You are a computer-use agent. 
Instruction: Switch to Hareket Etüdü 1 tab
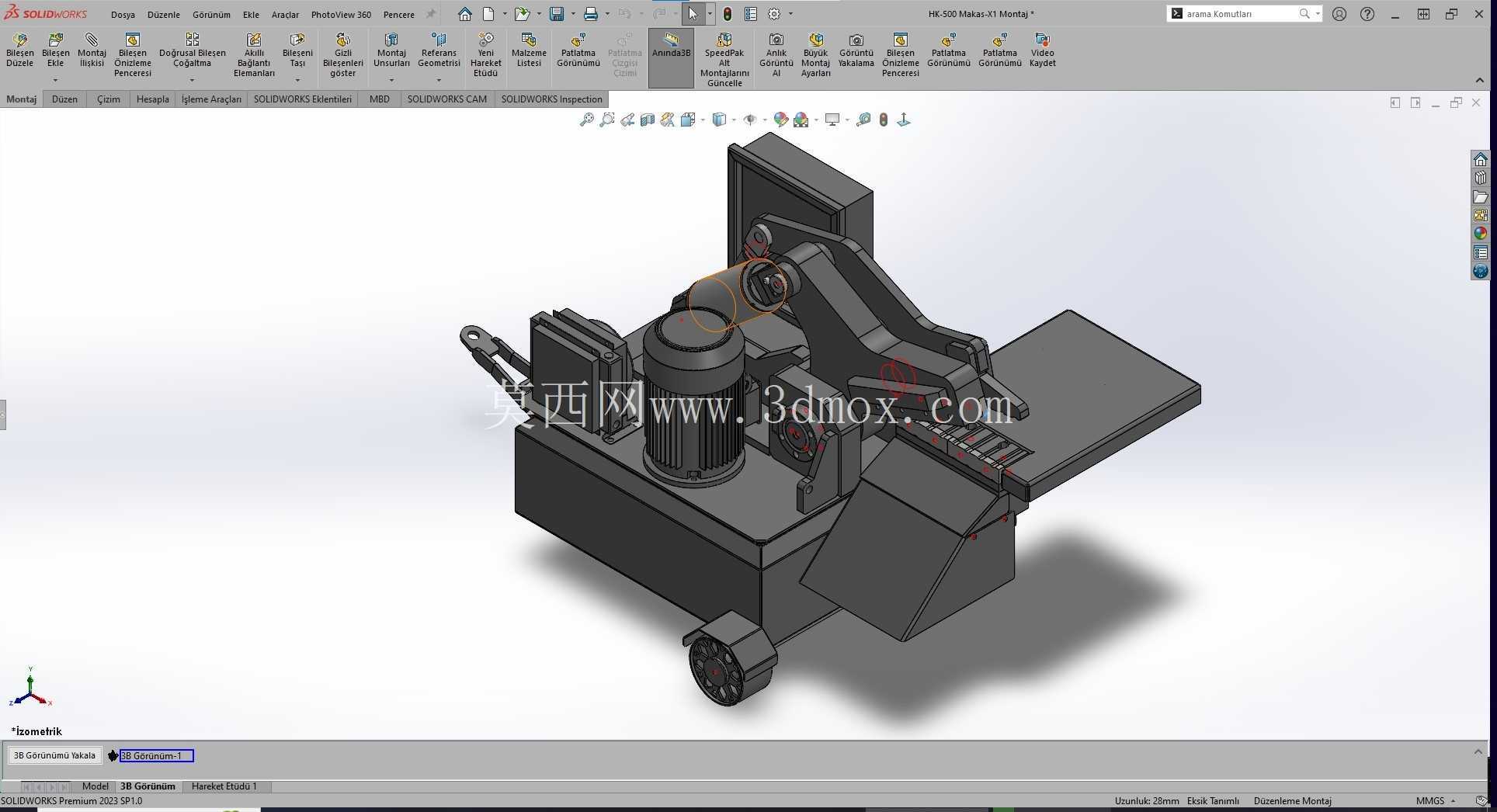(x=224, y=786)
